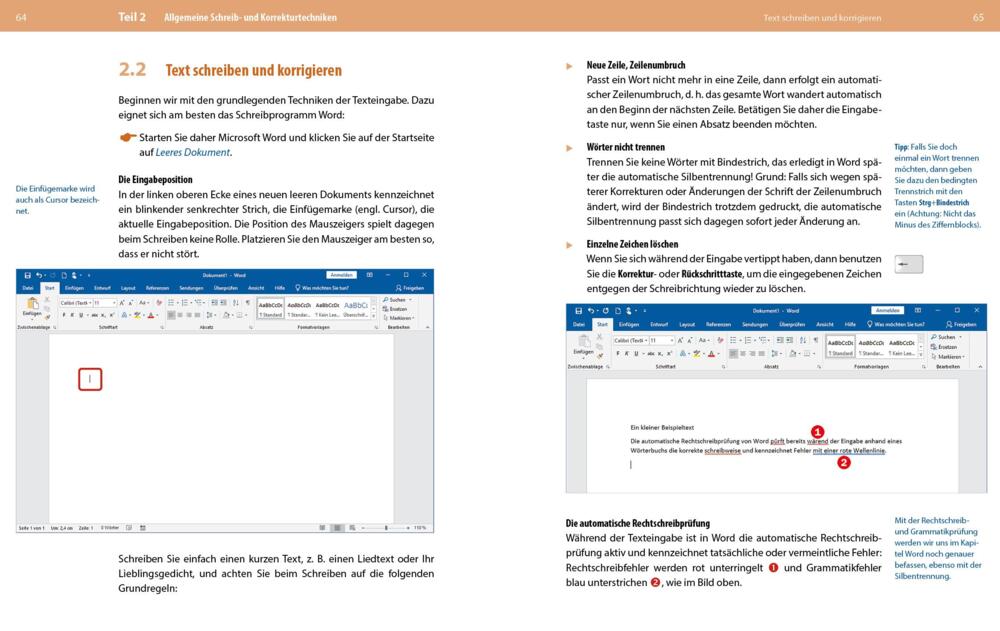The width and height of the screenshot is (1000, 631).
Task: Click Freigeben in the sample-text Word window
Action: (x=962, y=324)
